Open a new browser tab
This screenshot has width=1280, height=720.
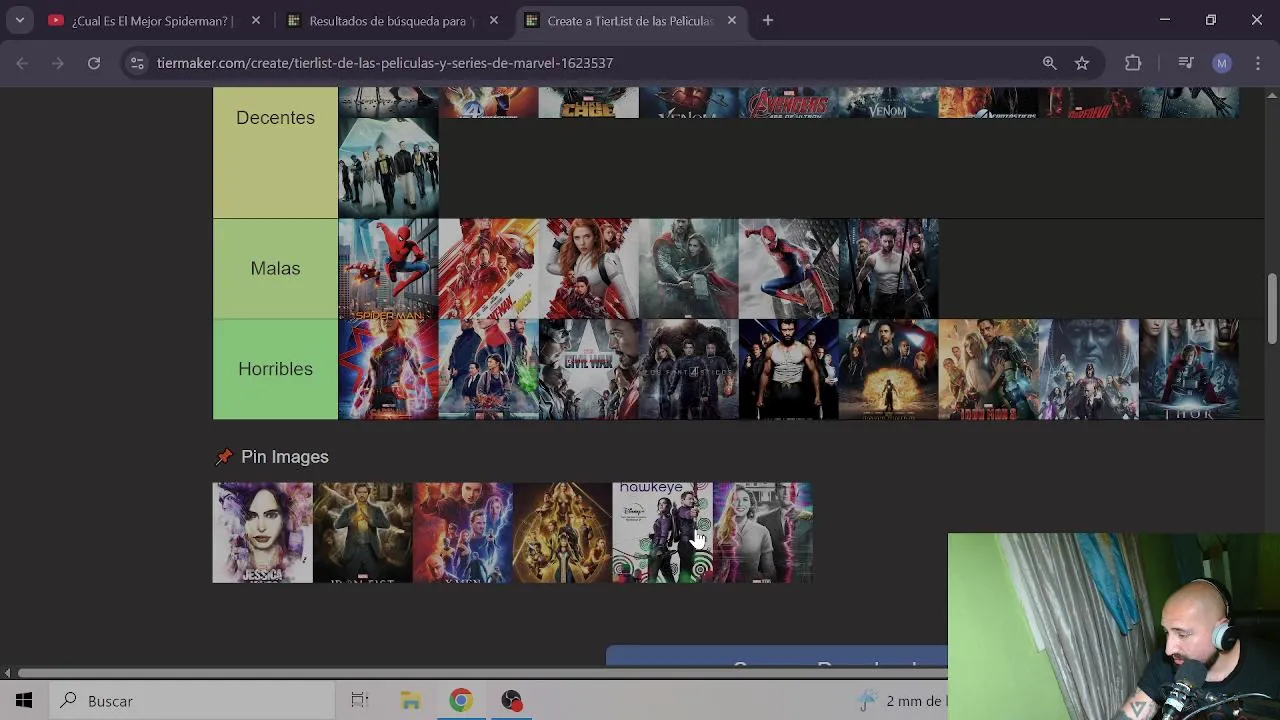(x=768, y=20)
